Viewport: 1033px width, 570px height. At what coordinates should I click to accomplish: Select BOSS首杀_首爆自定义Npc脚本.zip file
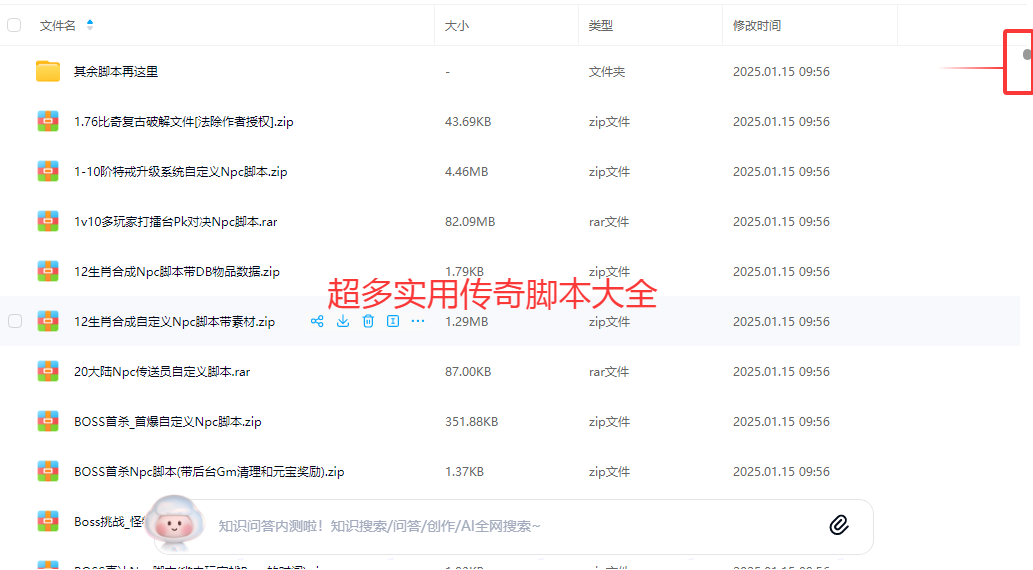[167, 421]
